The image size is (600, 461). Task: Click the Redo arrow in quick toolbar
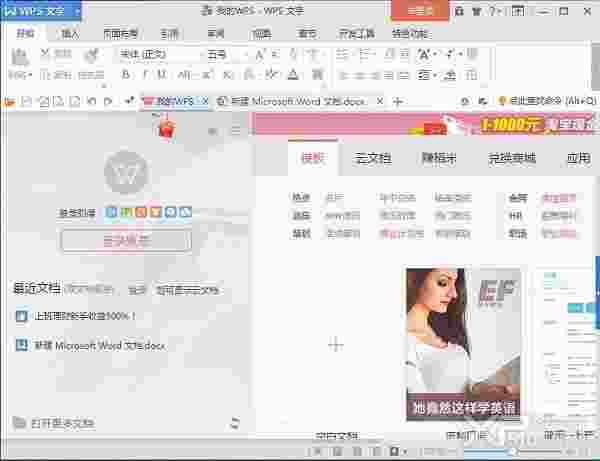[108, 101]
